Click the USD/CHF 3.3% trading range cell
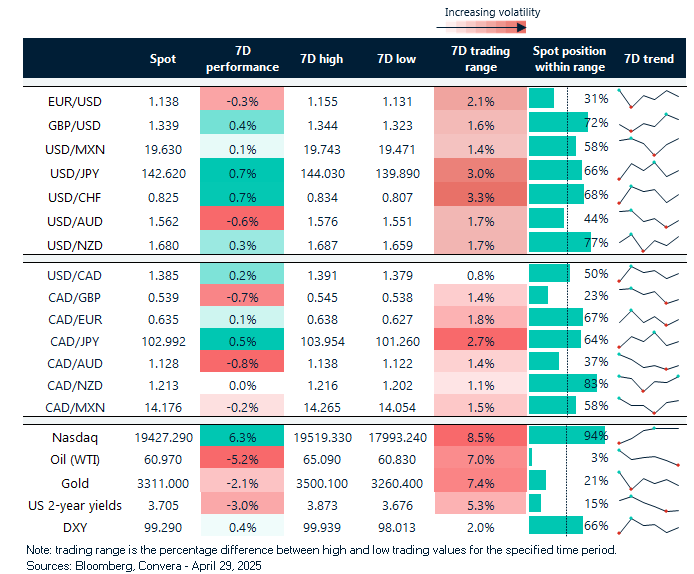694x574 pixels. pyautogui.click(x=475, y=194)
